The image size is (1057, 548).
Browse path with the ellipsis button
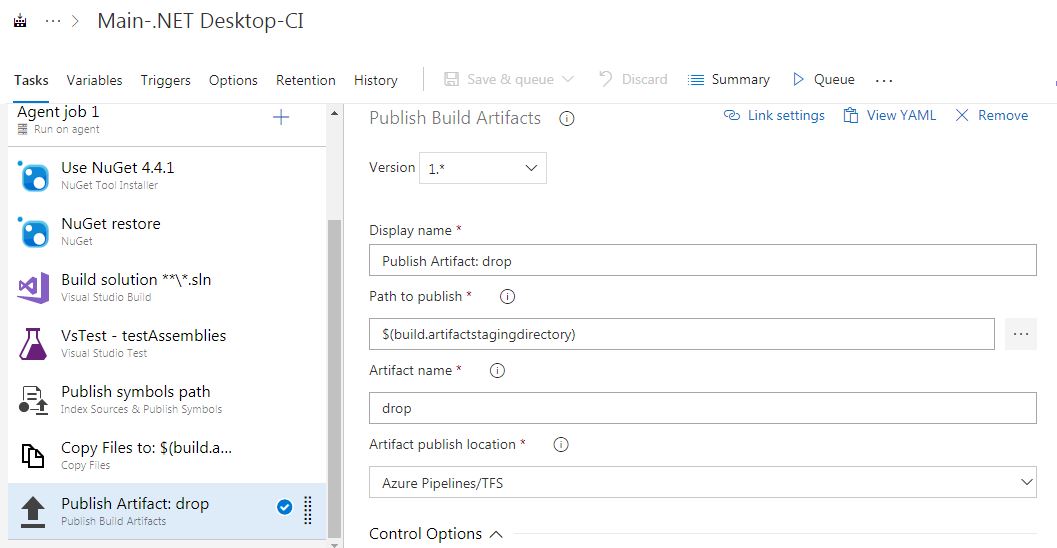(x=1021, y=334)
